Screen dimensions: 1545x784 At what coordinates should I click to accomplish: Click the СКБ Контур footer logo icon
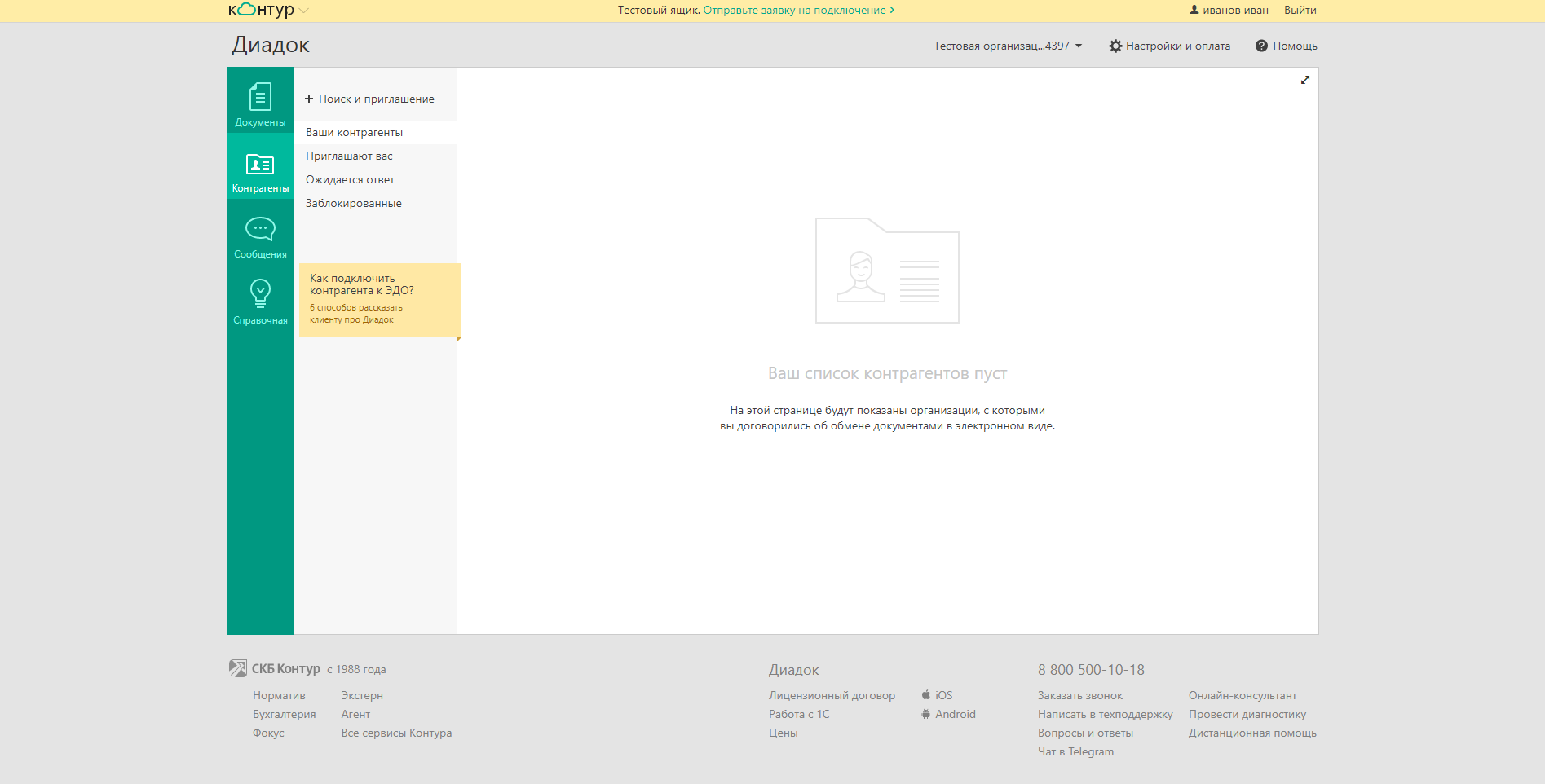pyautogui.click(x=238, y=668)
